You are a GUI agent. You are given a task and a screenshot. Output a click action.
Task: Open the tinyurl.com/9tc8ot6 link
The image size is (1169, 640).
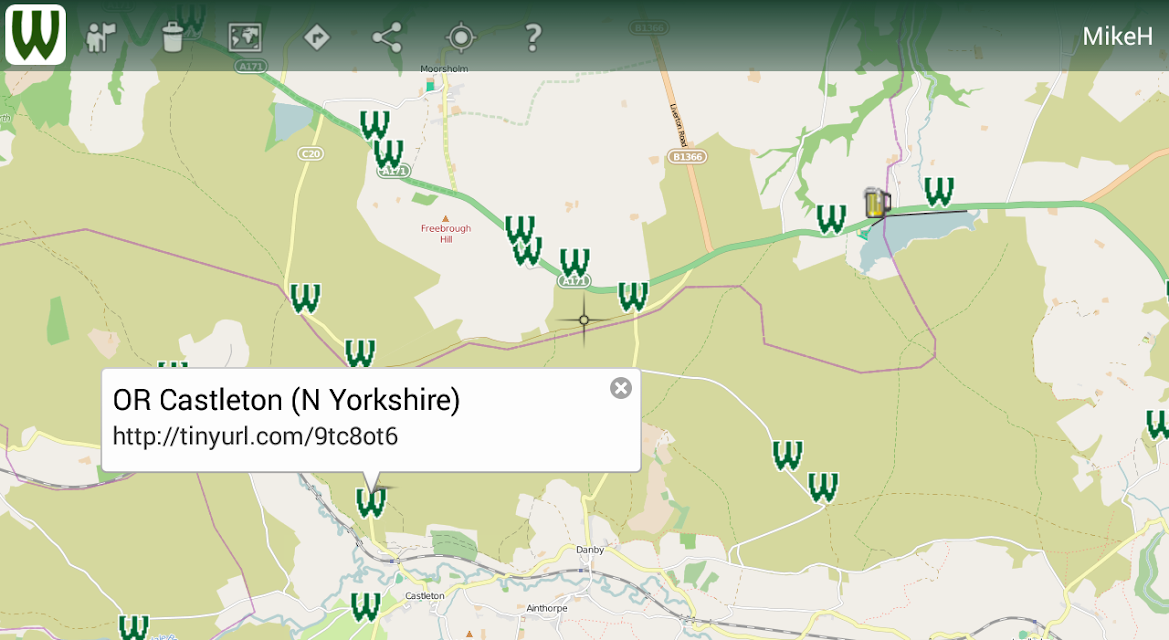tap(255, 436)
